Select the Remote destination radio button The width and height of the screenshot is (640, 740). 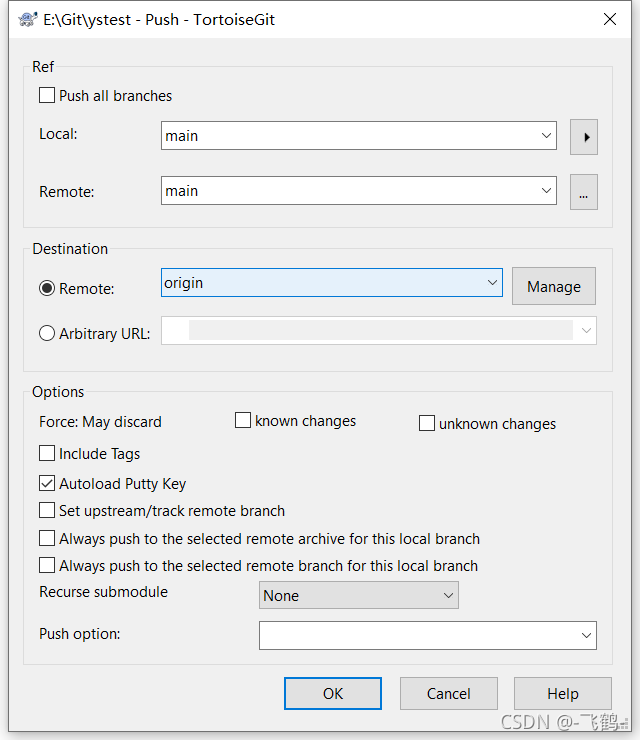coord(47,288)
